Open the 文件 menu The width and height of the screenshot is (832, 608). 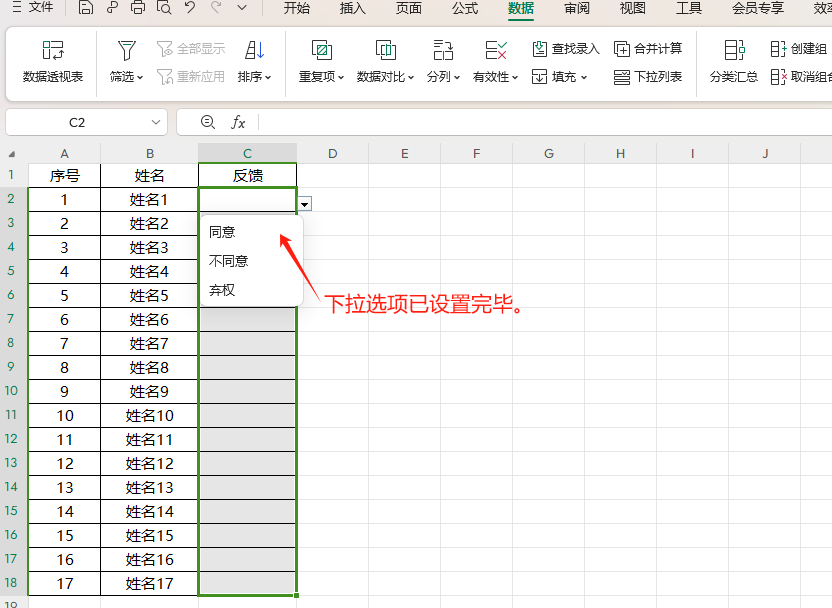click(x=33, y=7)
